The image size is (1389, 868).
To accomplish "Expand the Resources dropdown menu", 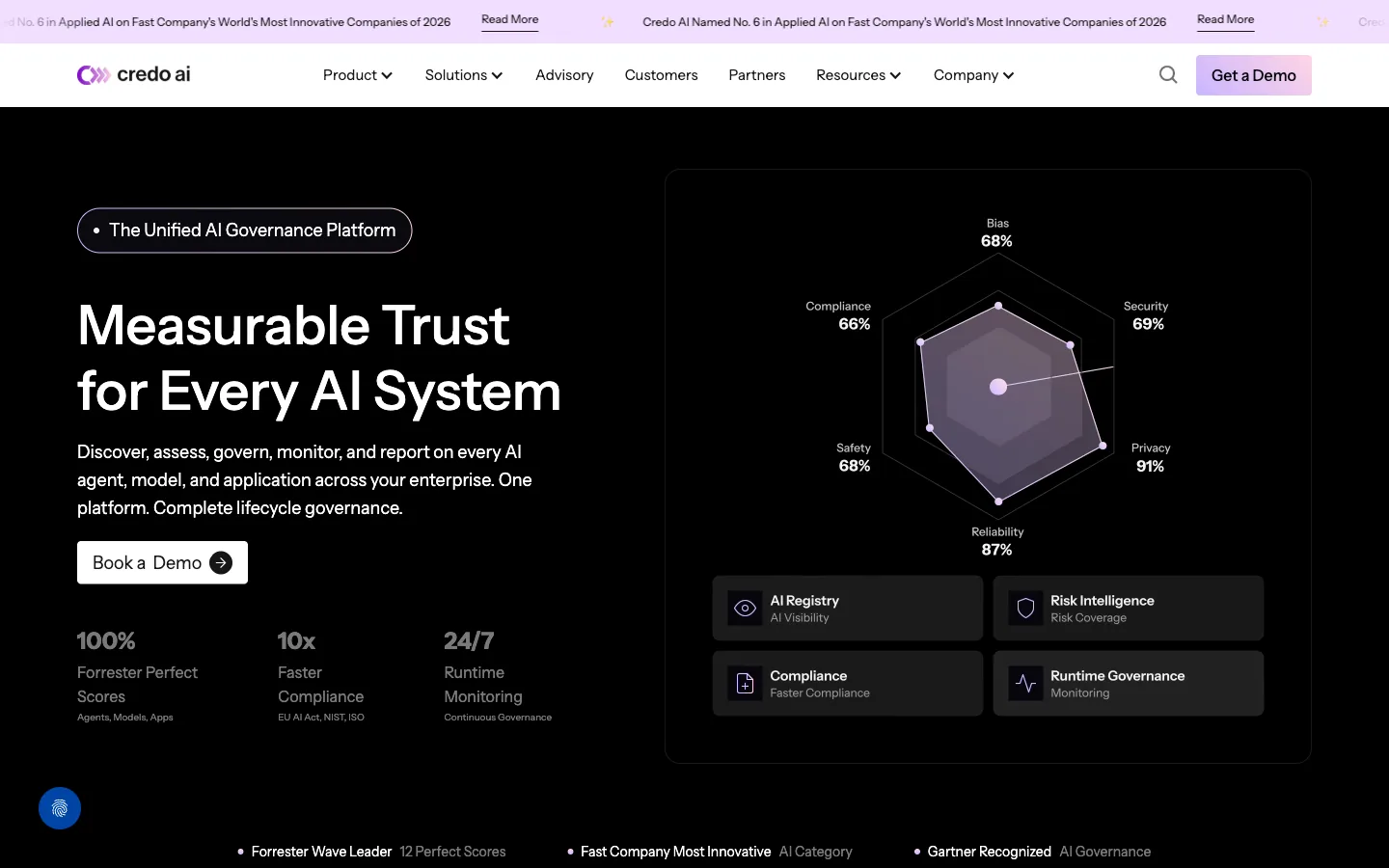I will (x=858, y=75).
